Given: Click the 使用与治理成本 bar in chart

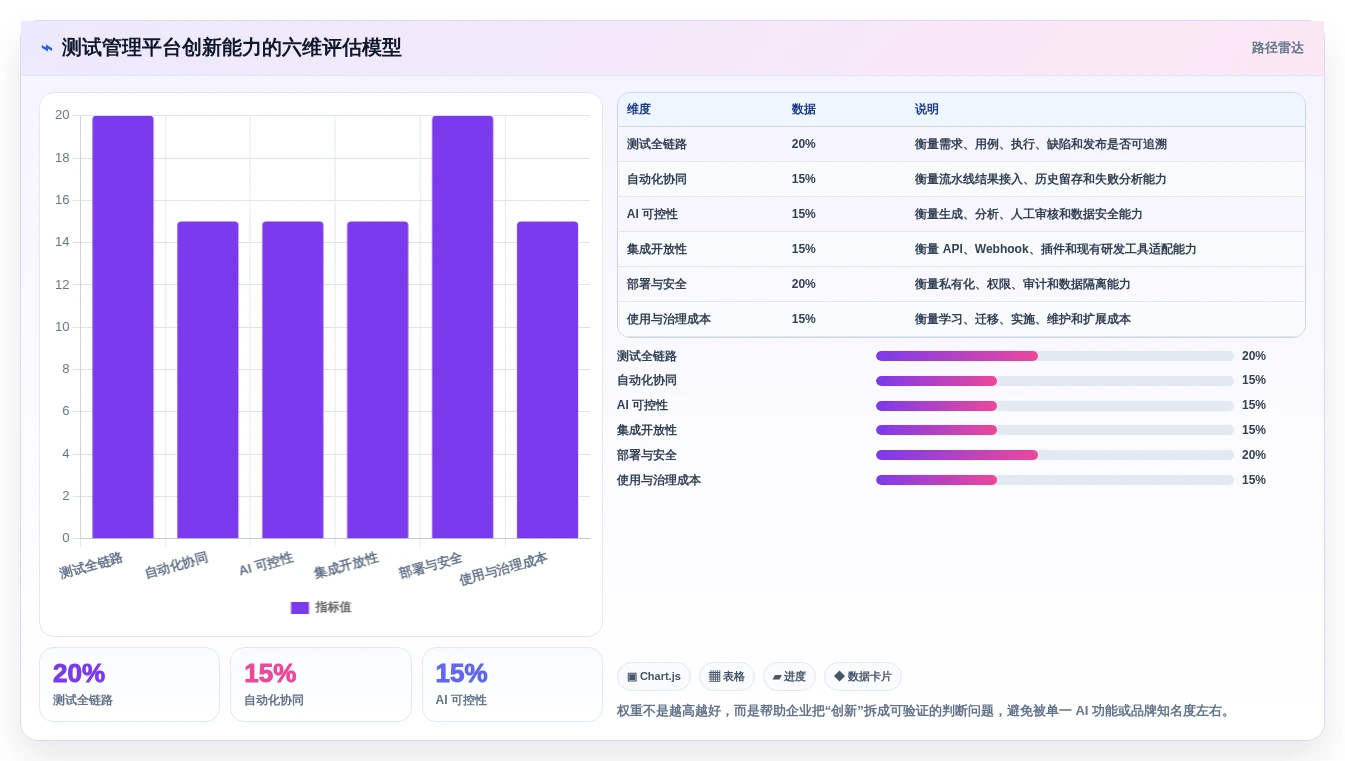Looking at the screenshot, I should [x=548, y=380].
